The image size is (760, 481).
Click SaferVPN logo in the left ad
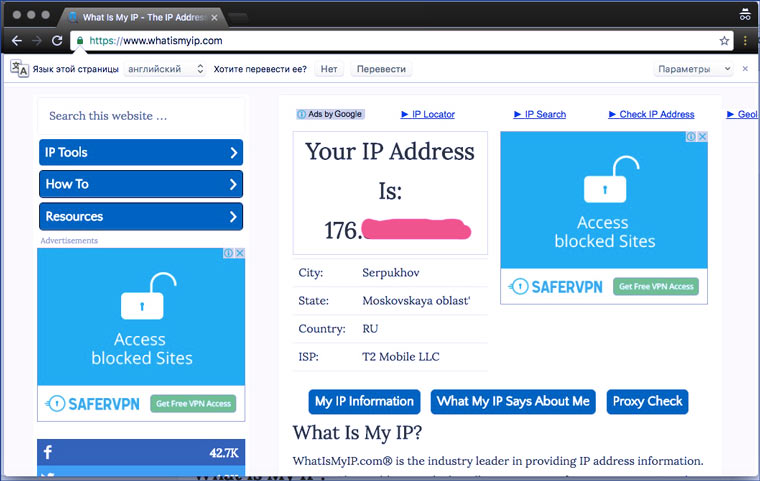[x=93, y=404]
